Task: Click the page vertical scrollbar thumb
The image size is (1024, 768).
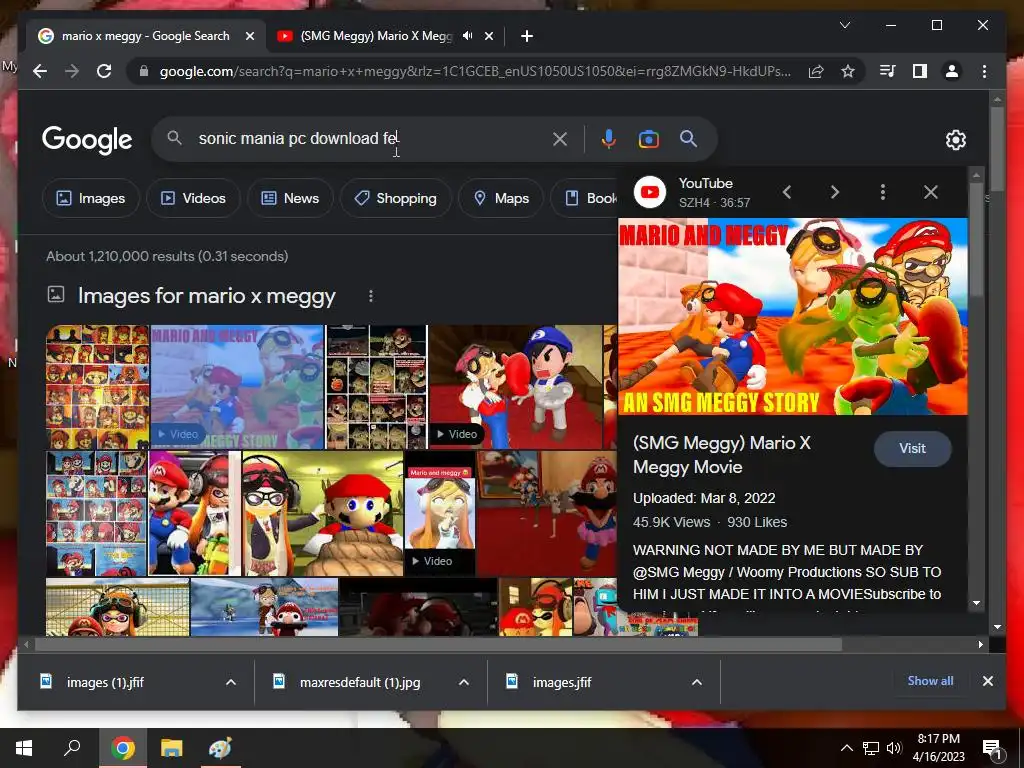Action: click(997, 149)
